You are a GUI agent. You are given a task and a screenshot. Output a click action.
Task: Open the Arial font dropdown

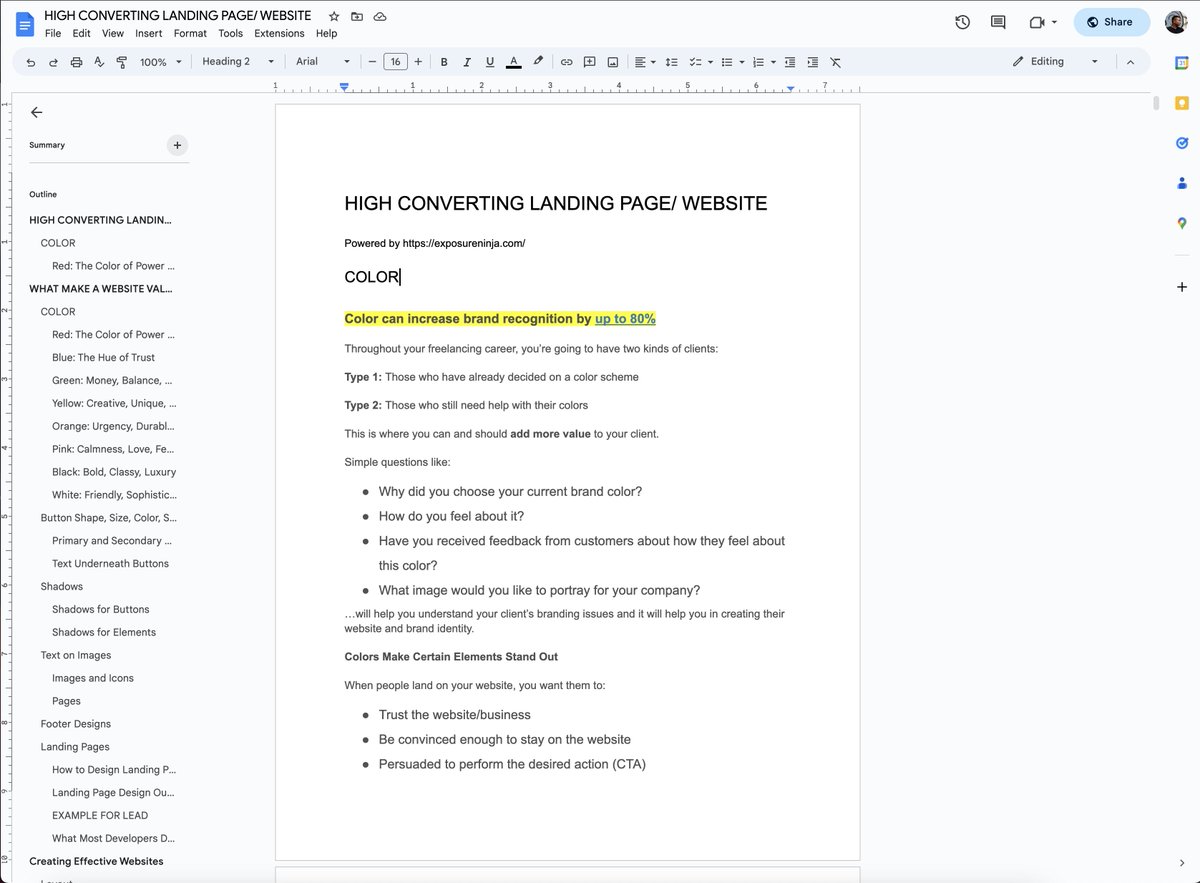click(x=320, y=61)
